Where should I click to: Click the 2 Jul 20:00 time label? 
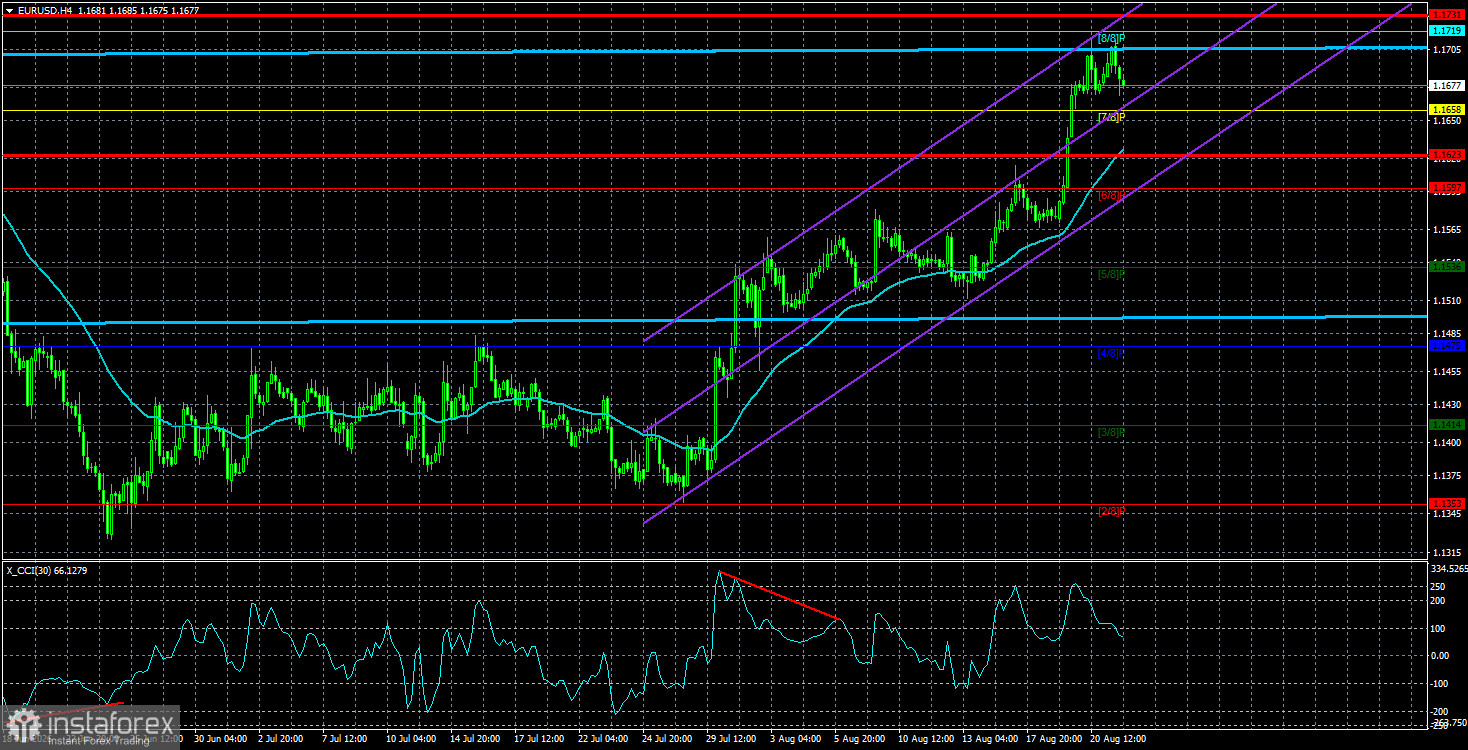pos(282,739)
